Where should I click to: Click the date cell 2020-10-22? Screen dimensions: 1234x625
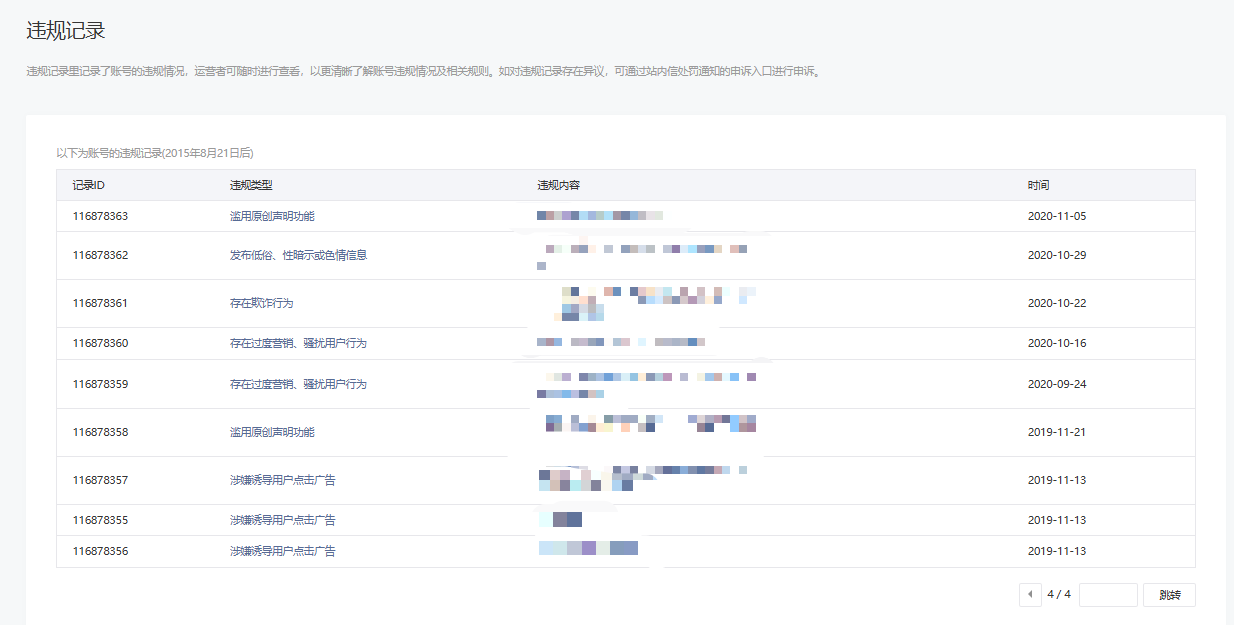pos(1056,303)
